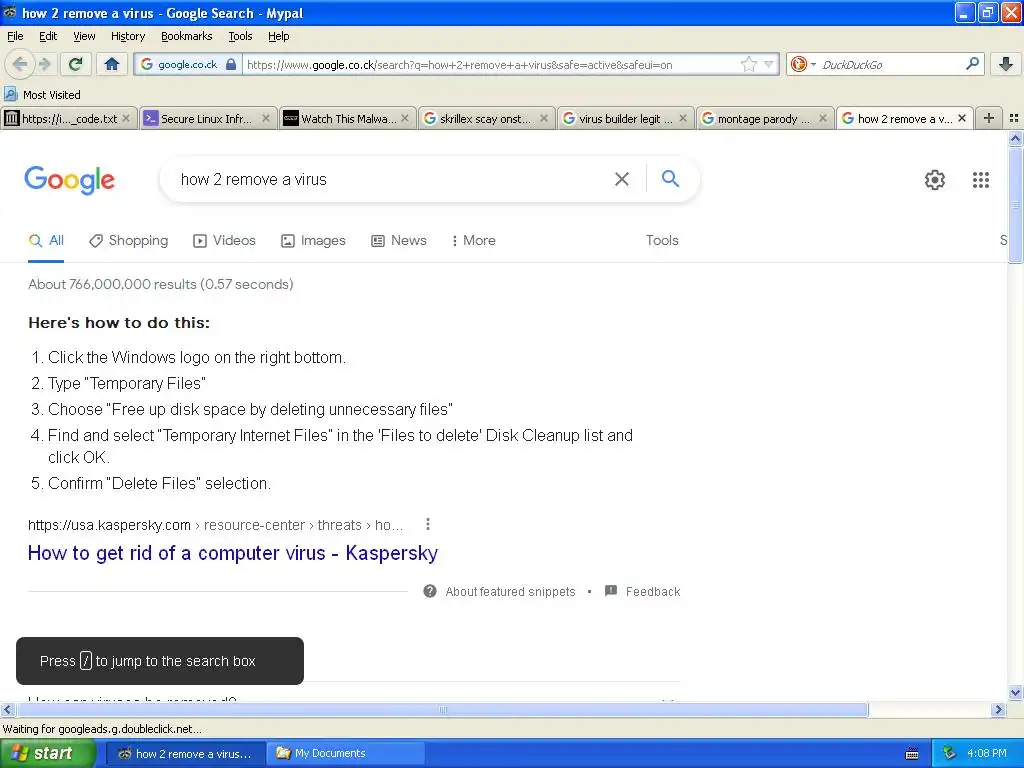Open the URL history dropdown arrow
The height and width of the screenshot is (768, 1024).
769,64
